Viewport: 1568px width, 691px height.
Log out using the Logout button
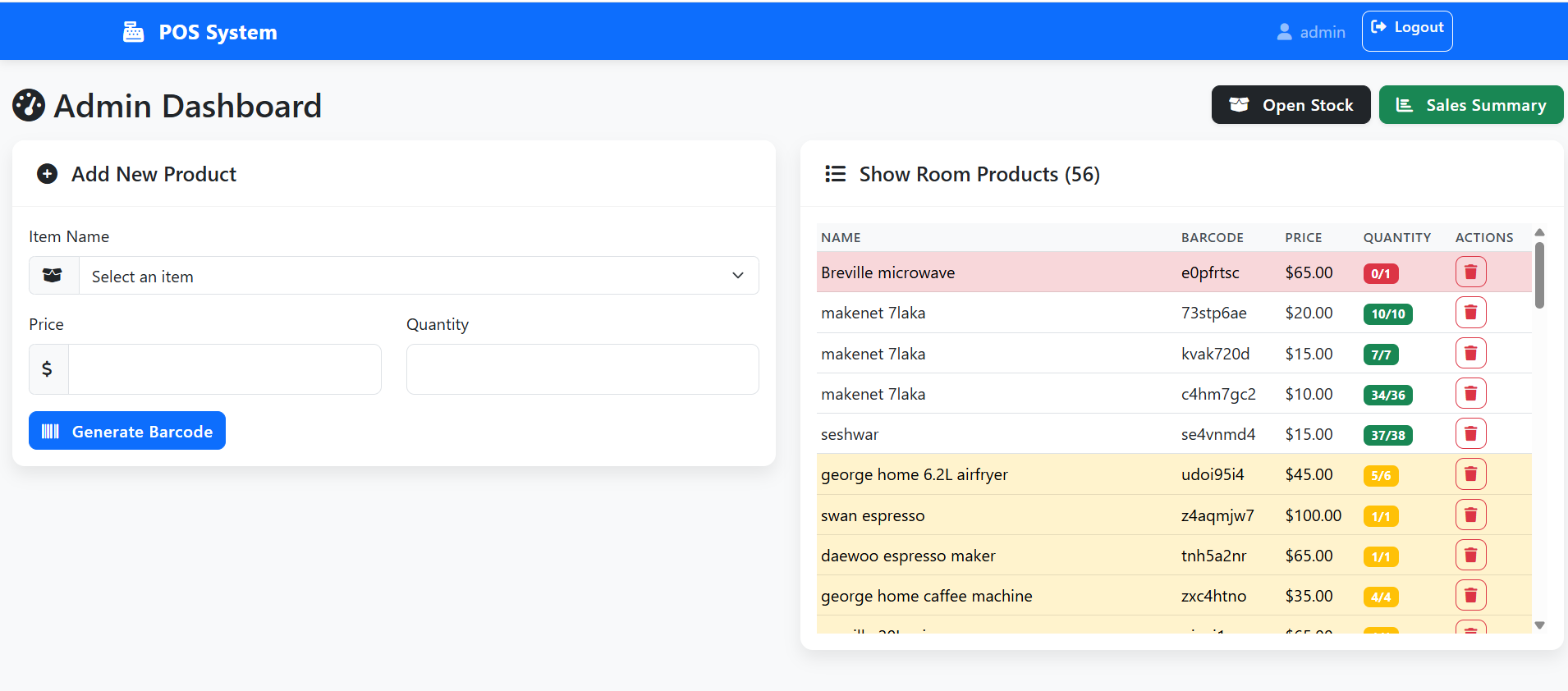point(1406,31)
